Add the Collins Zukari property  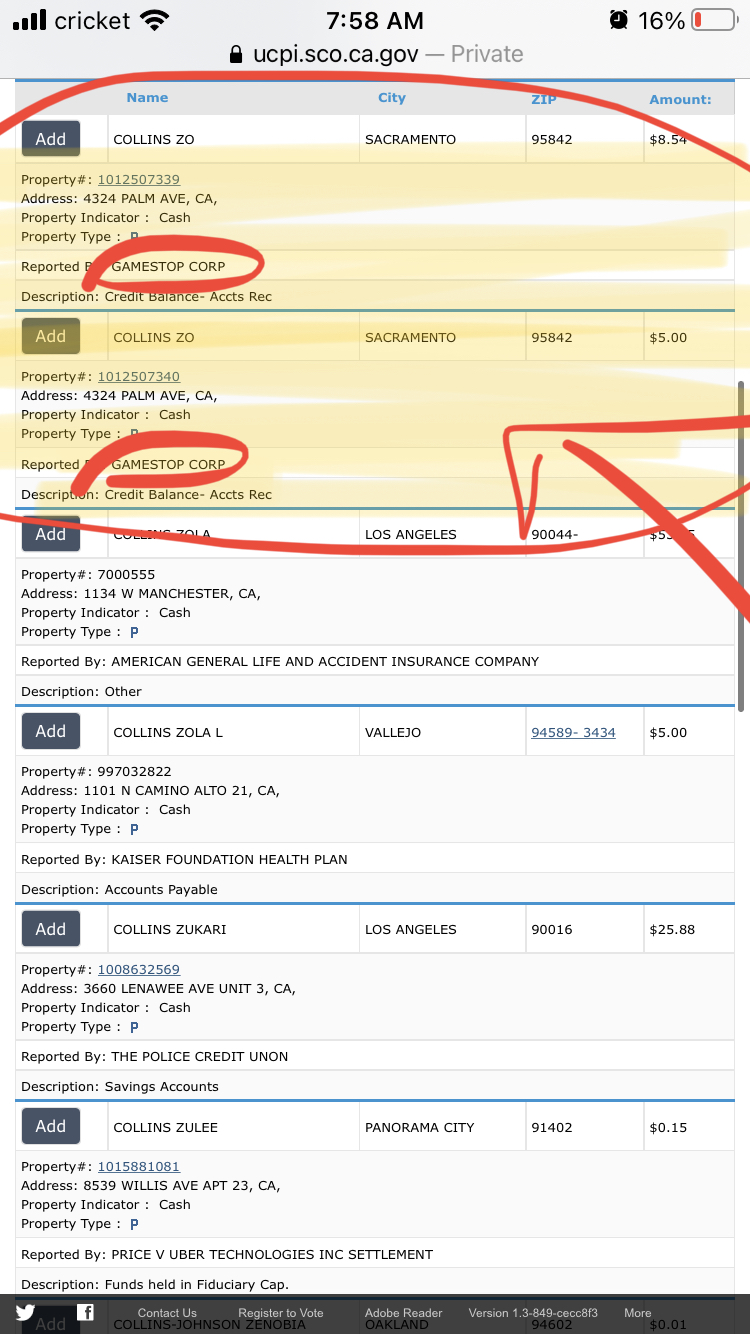tap(51, 929)
